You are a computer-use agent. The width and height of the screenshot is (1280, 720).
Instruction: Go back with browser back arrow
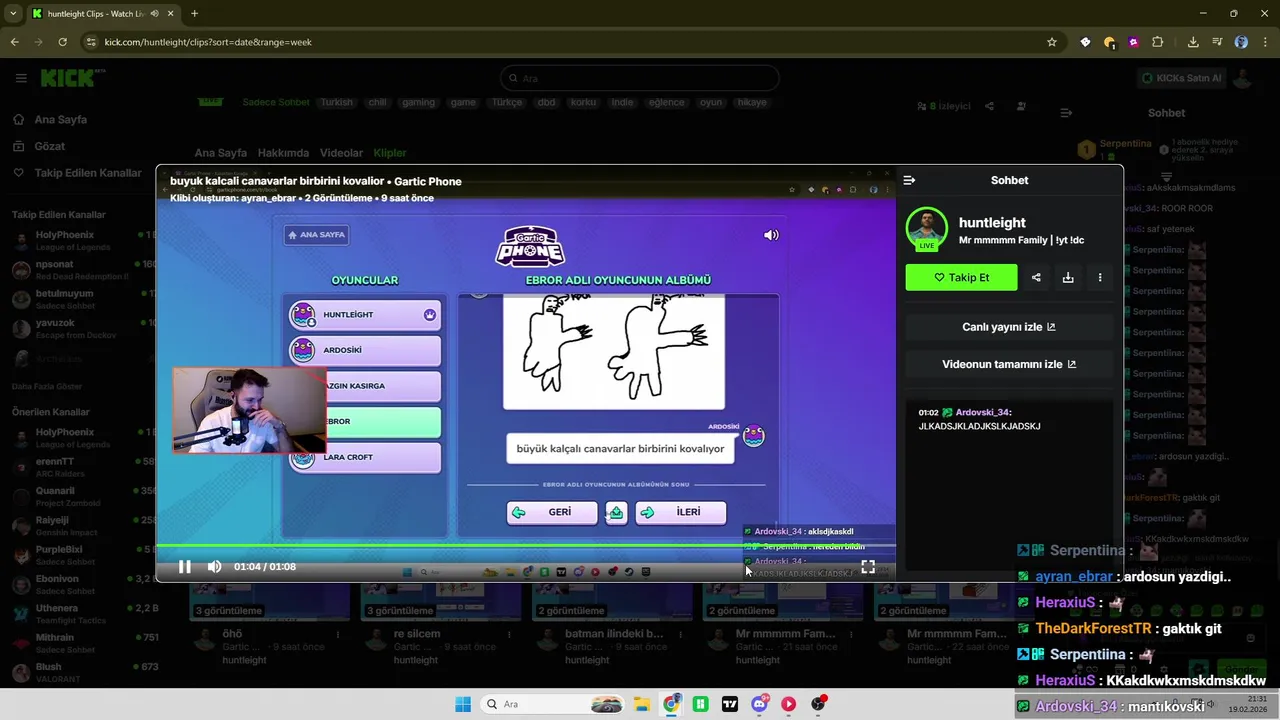(x=14, y=42)
